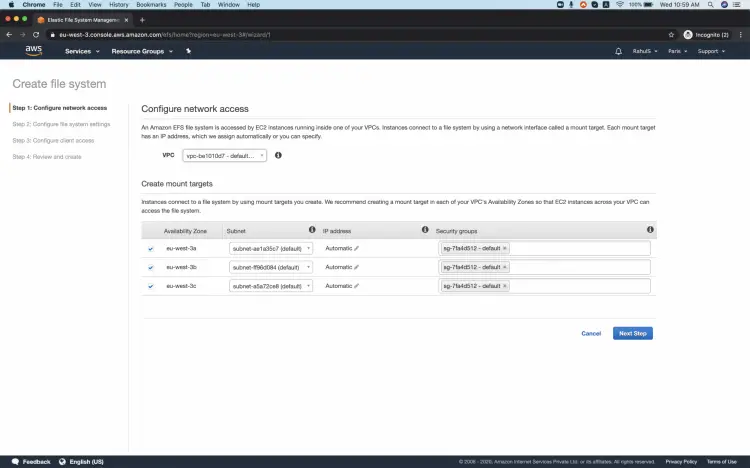Edit the IP address pencil for eu-west-3c

[x=356, y=286]
